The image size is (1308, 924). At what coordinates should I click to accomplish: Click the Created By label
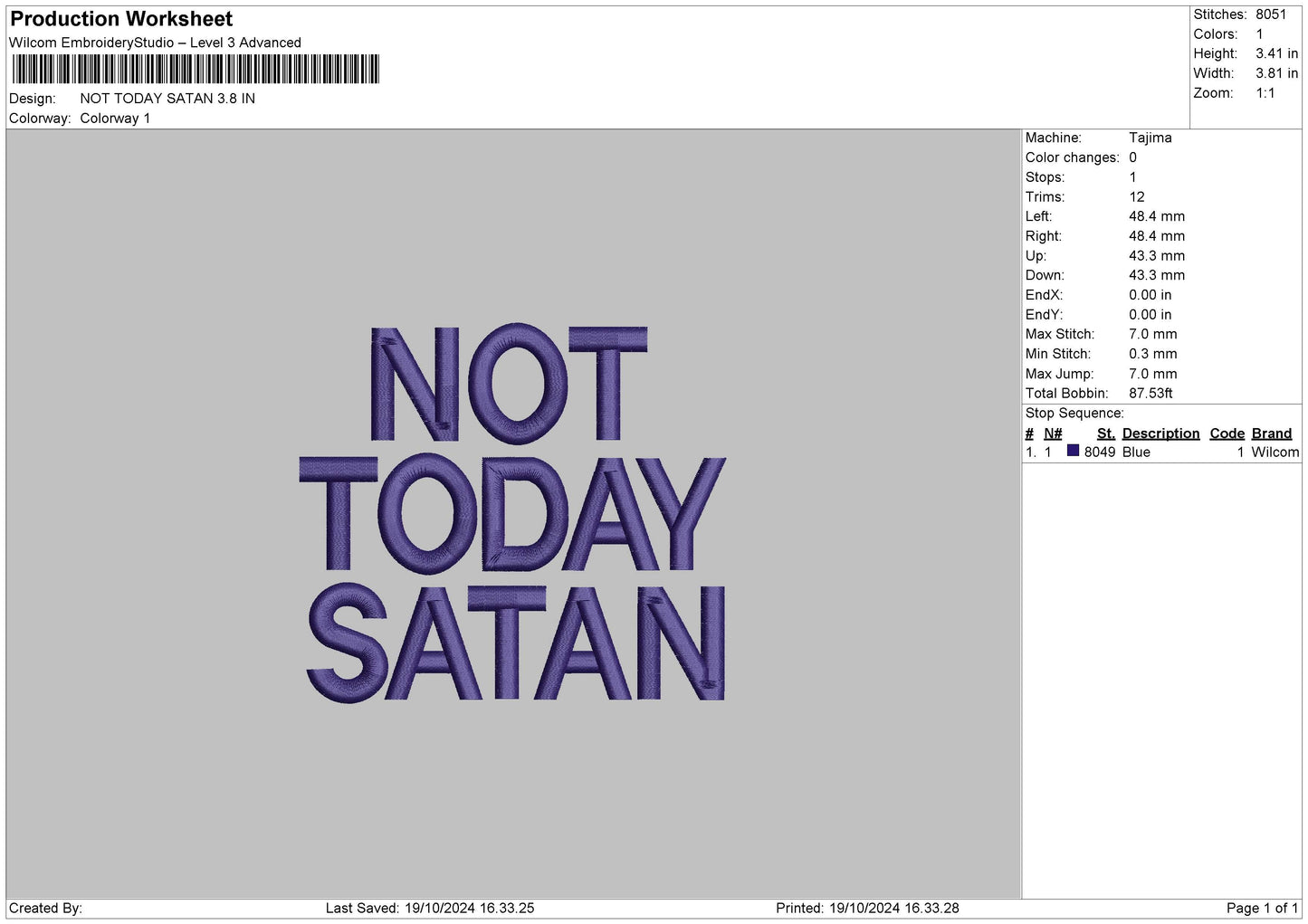point(45,909)
